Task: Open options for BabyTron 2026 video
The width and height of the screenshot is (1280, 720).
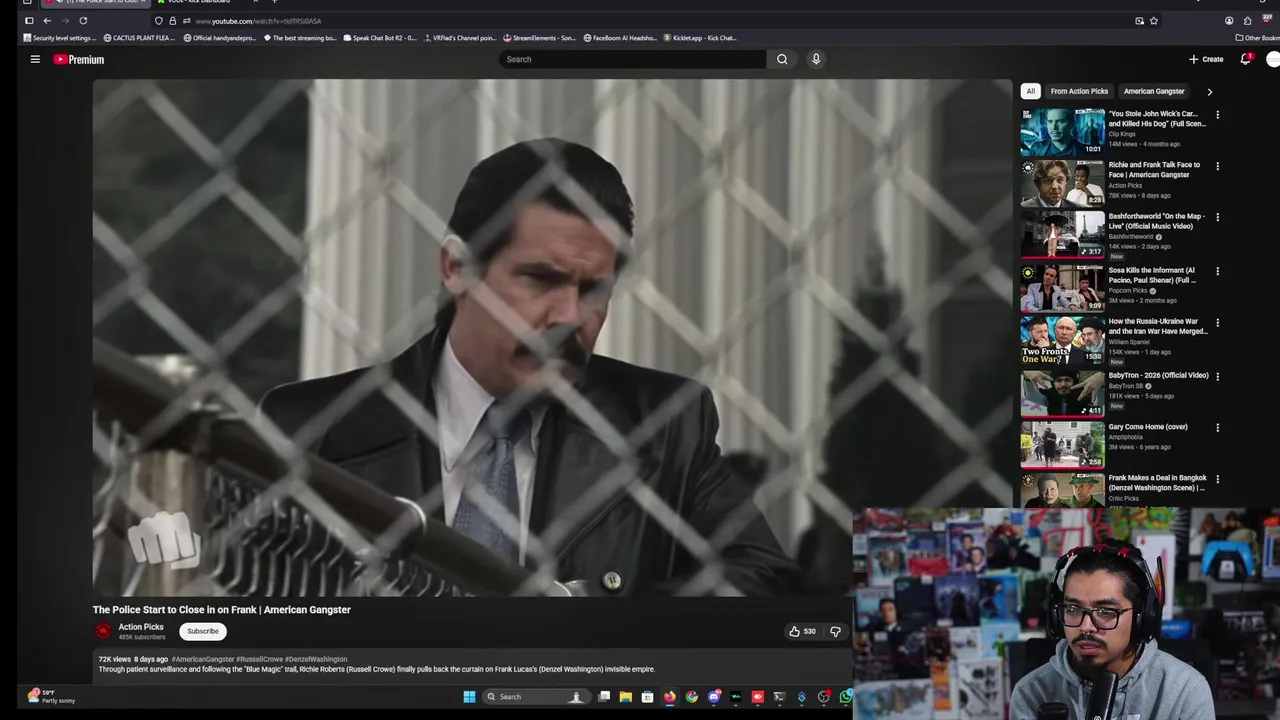Action: pos(1217,376)
